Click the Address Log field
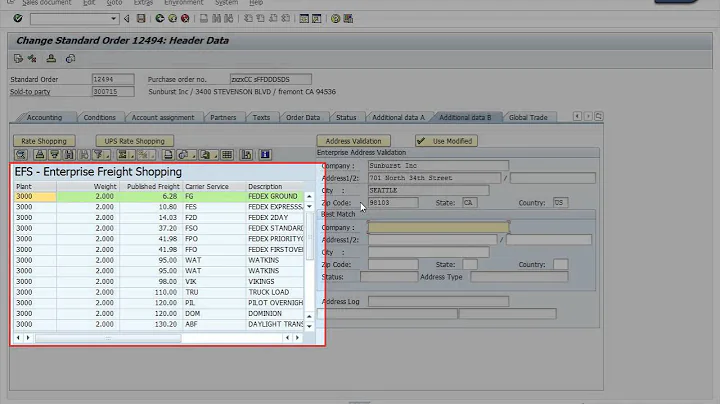The height and width of the screenshot is (404, 720). tap(439, 302)
